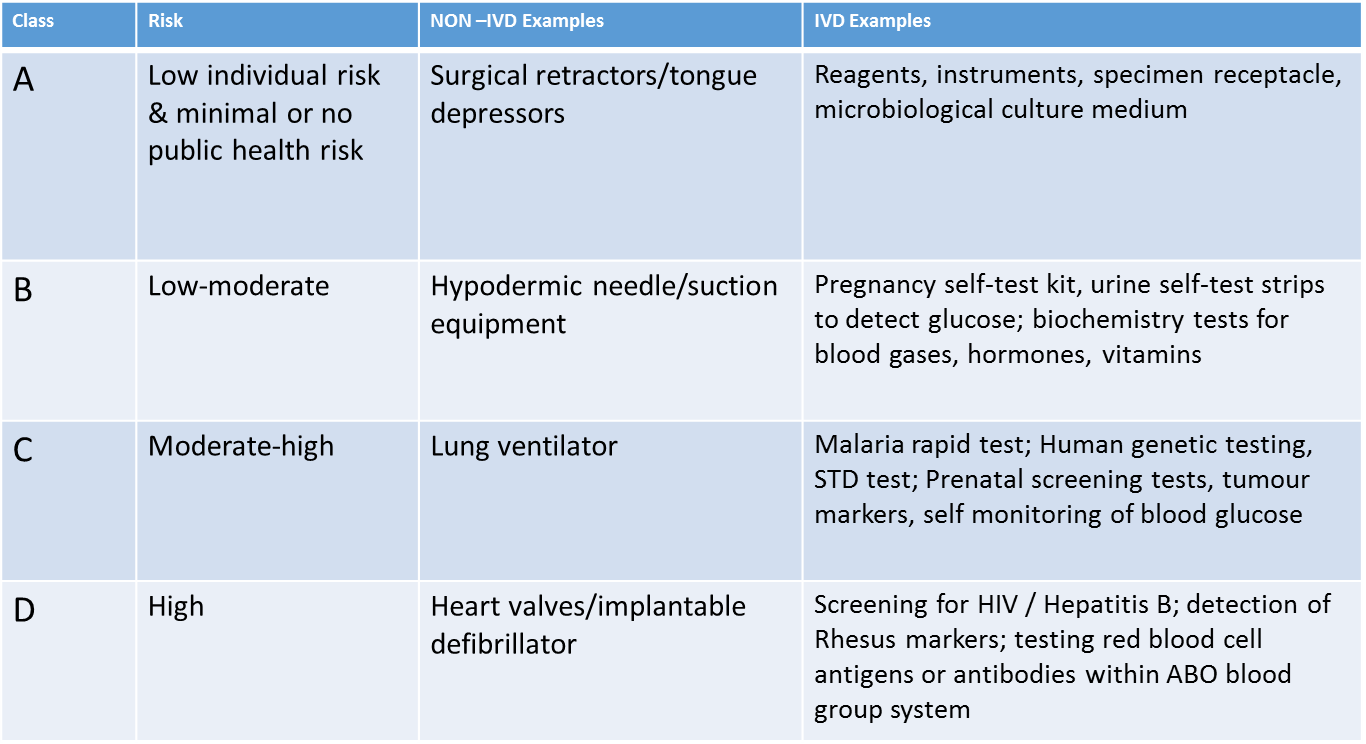This screenshot has width=1366, height=744.
Task: Click the Class column header
Action: tap(69, 24)
